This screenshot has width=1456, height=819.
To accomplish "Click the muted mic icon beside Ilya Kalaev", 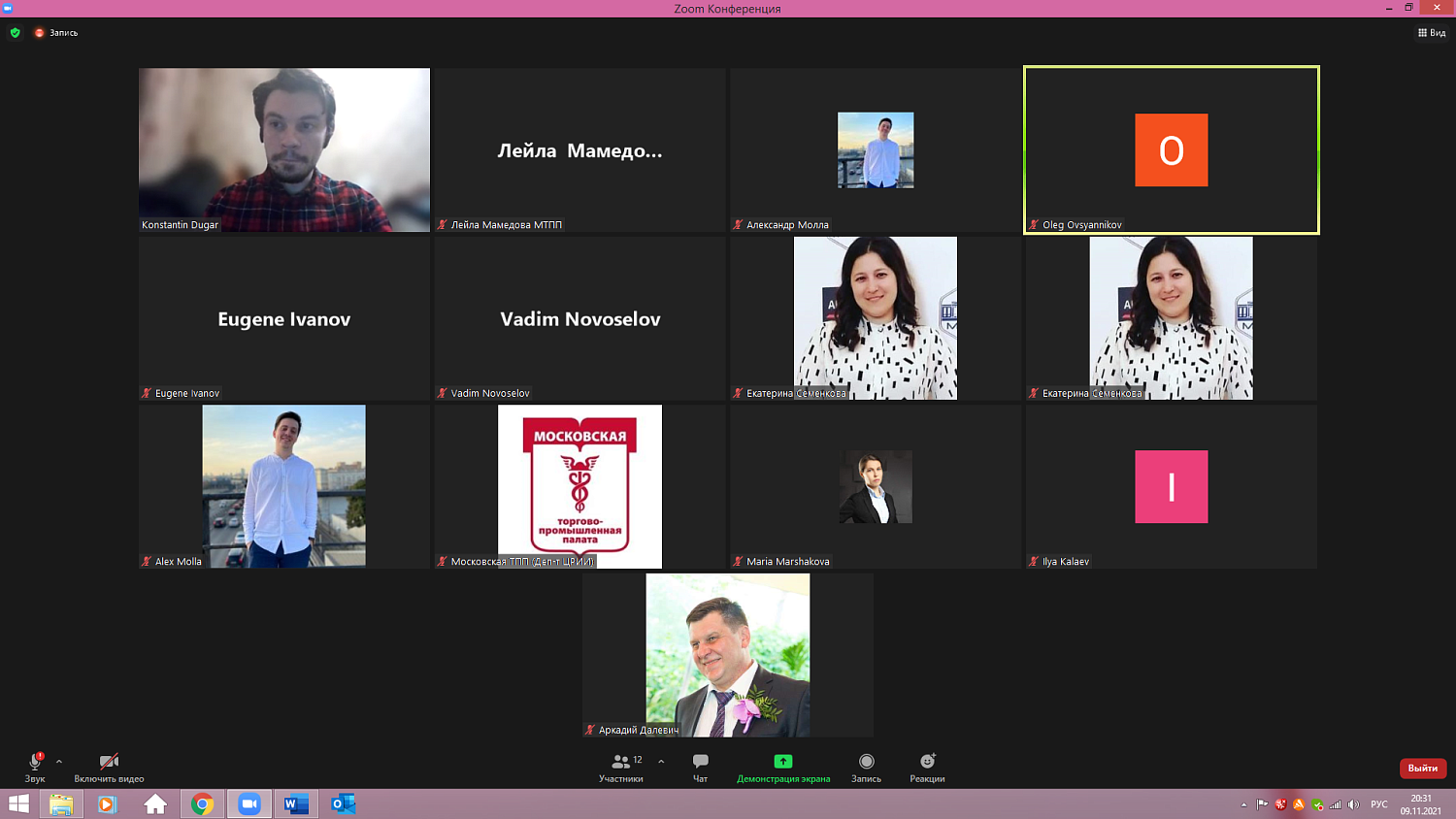I will click(x=1034, y=561).
